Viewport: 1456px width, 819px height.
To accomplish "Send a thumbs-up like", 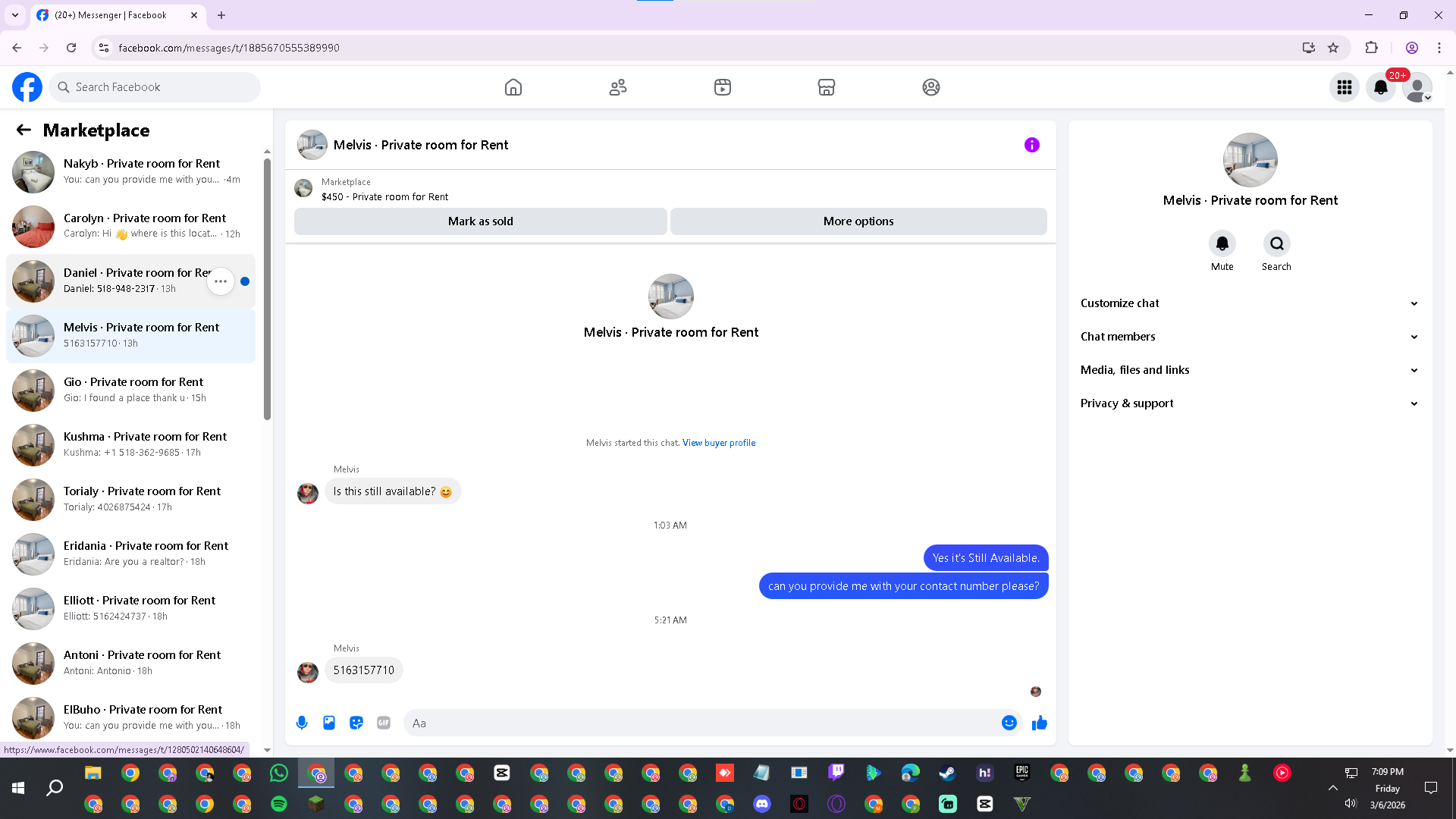I will point(1040,723).
